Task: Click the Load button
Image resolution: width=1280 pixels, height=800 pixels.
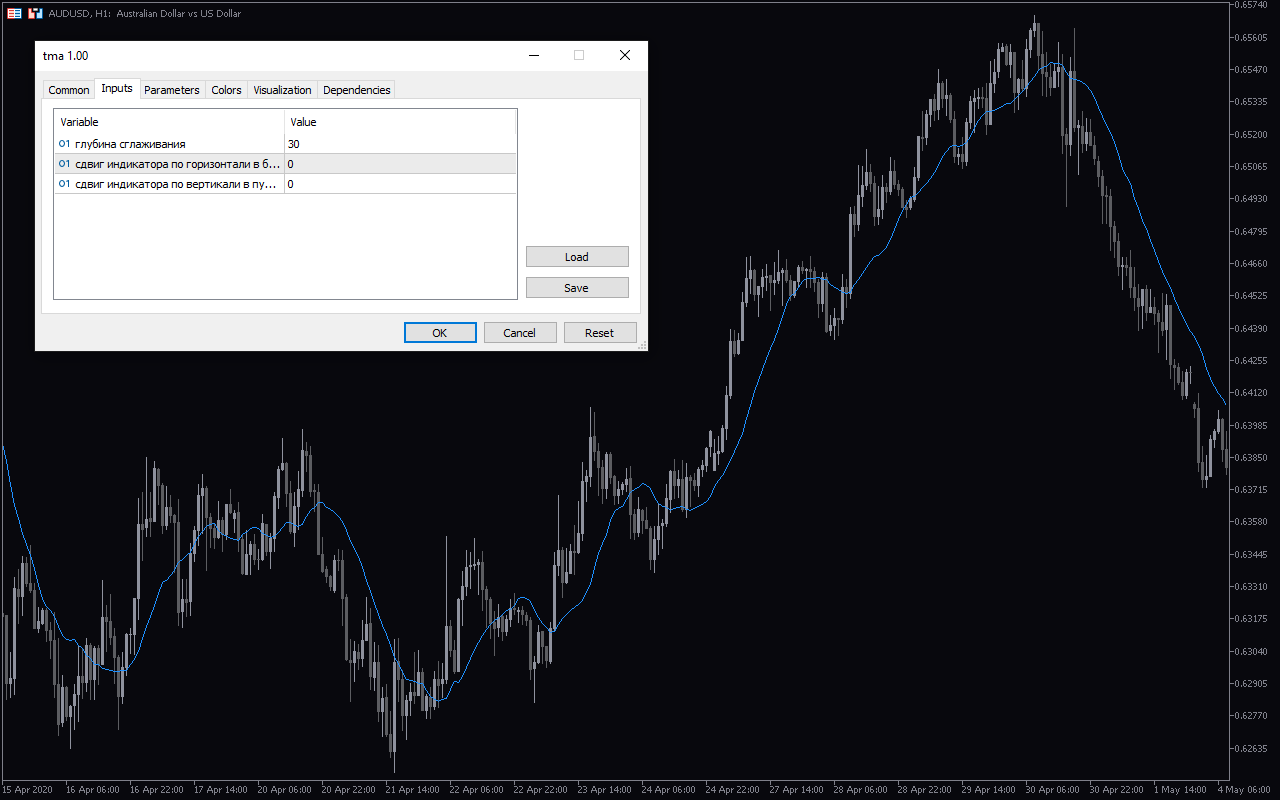Action: coord(577,257)
